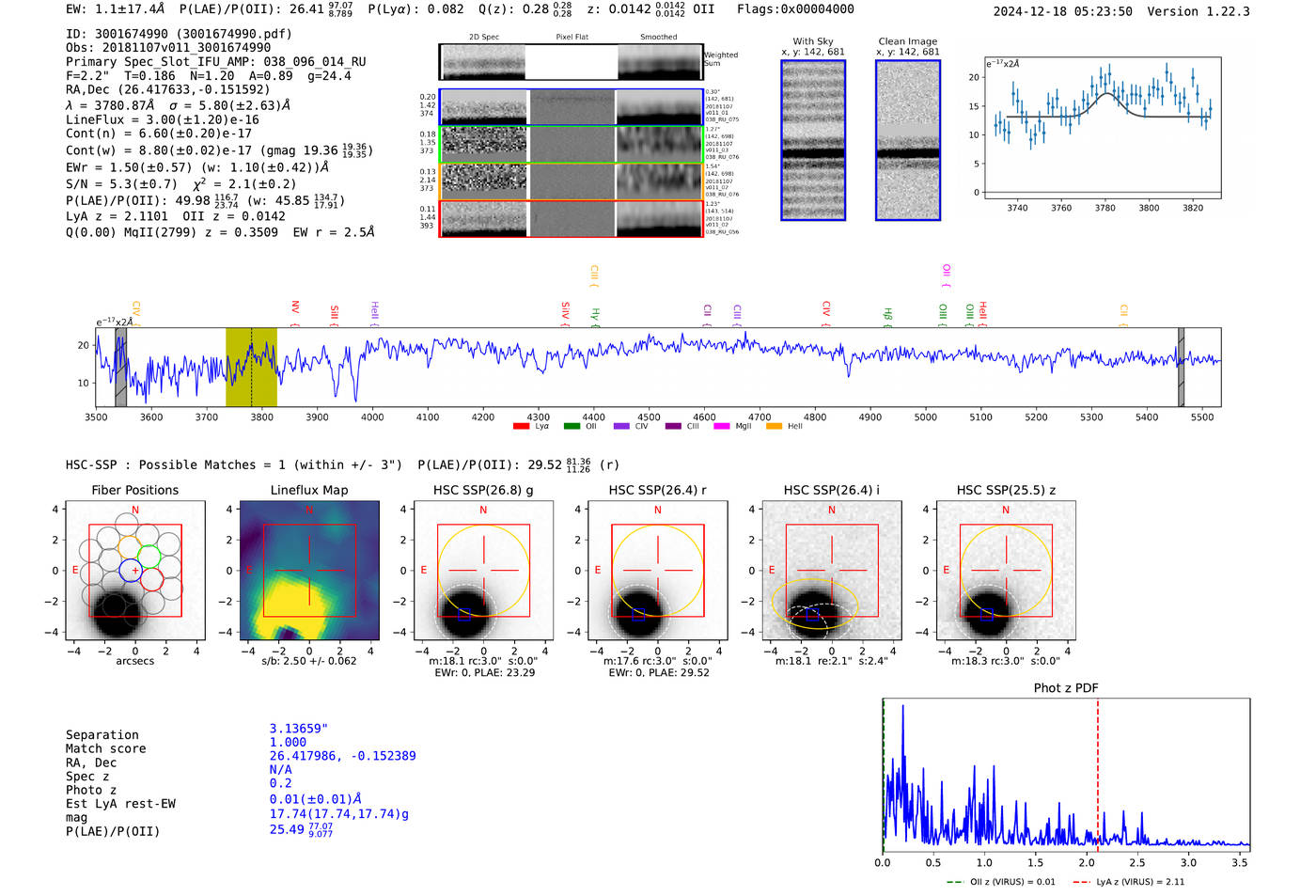Click the Gaussian line-fit plot near 3780
The height and width of the screenshot is (896, 1316).
point(1103,129)
